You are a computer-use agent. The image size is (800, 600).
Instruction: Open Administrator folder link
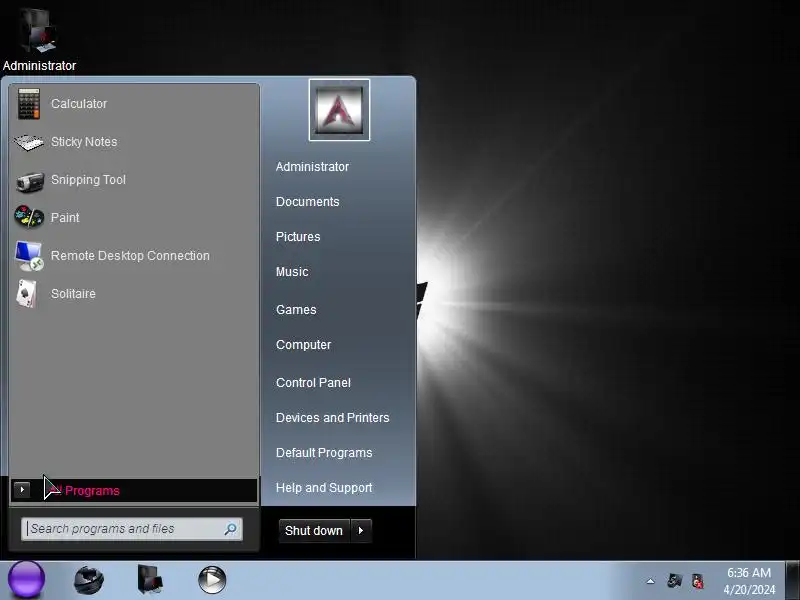click(312, 167)
